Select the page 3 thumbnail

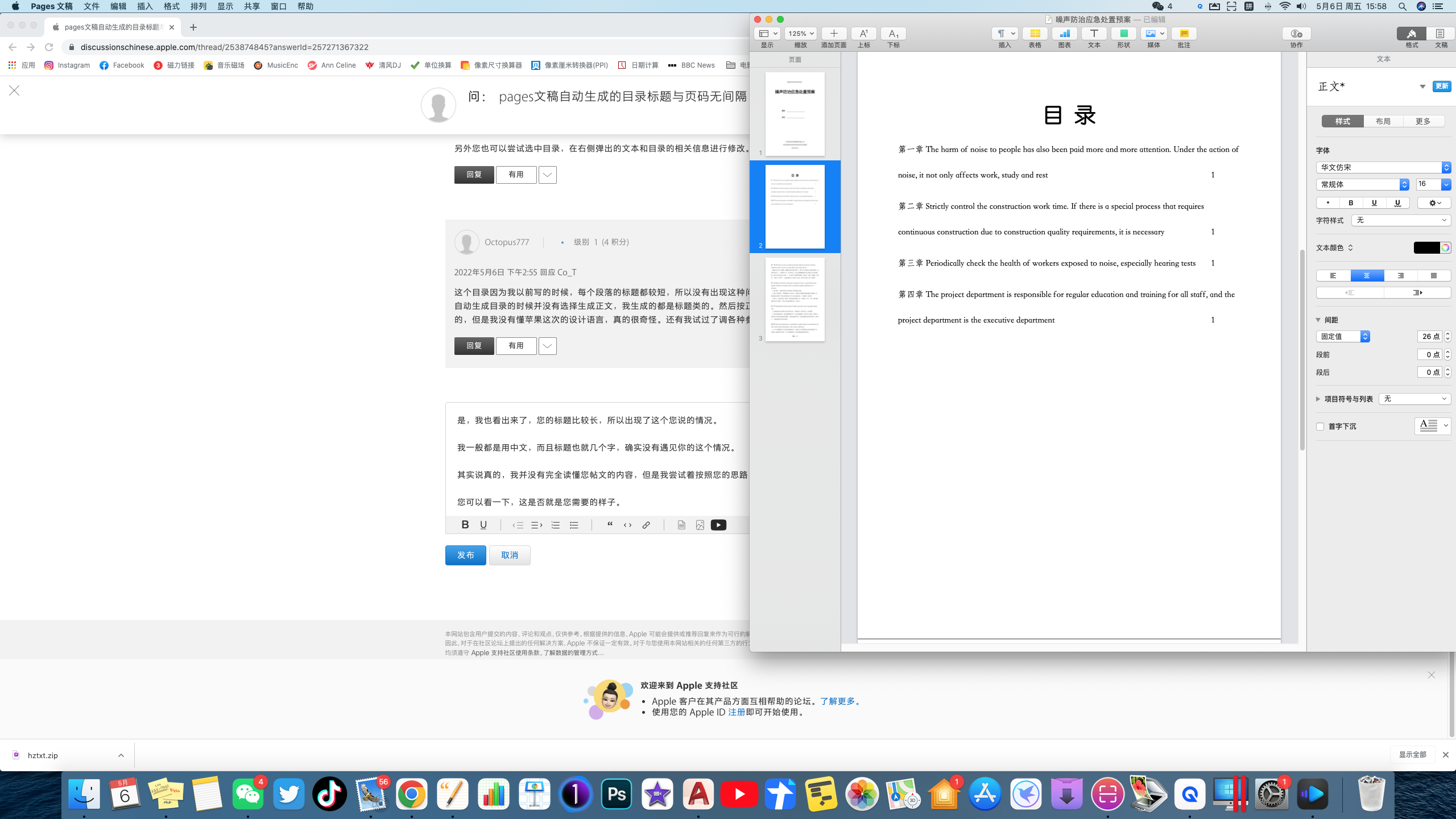(795, 300)
